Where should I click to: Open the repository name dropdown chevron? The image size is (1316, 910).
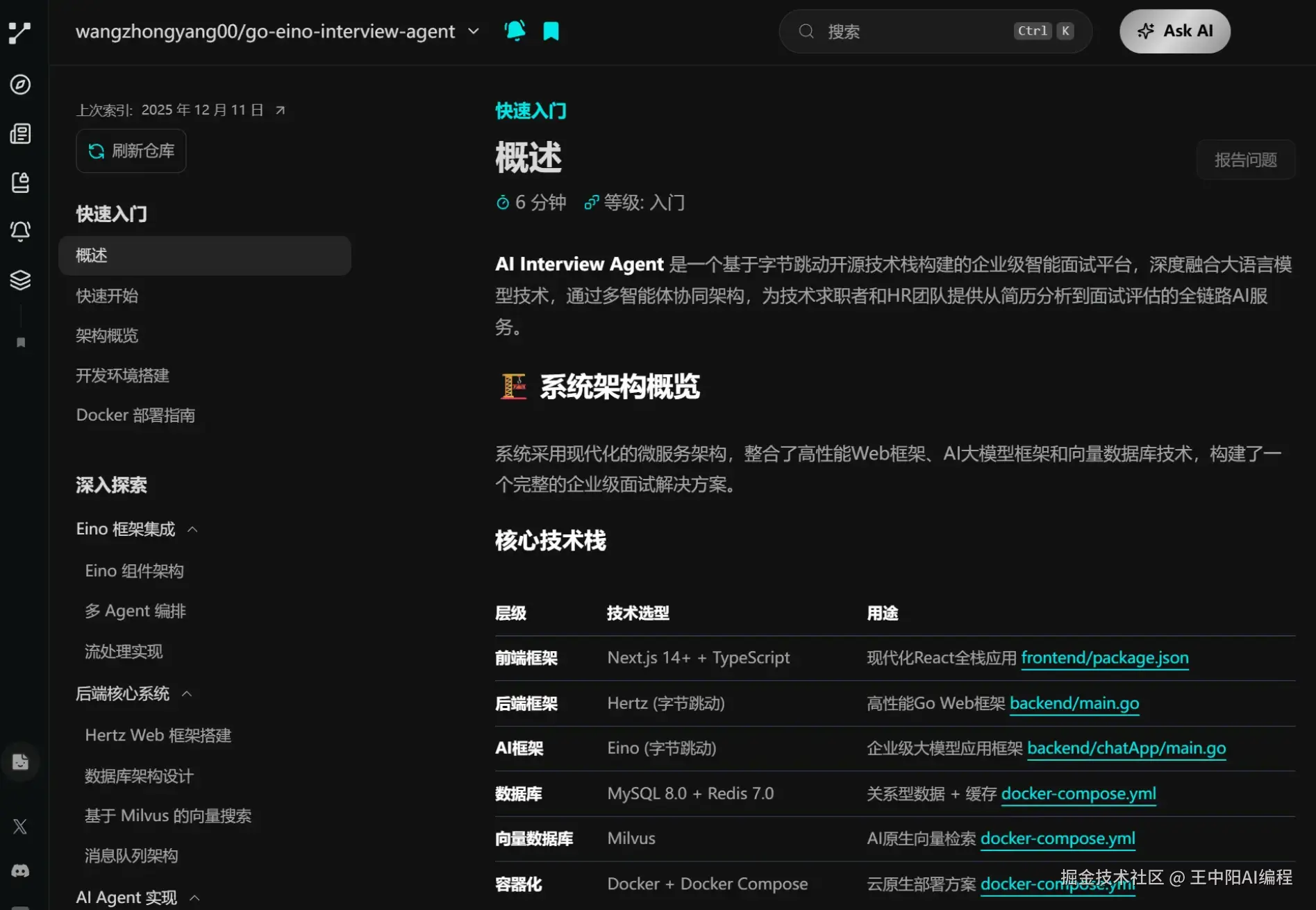(474, 31)
